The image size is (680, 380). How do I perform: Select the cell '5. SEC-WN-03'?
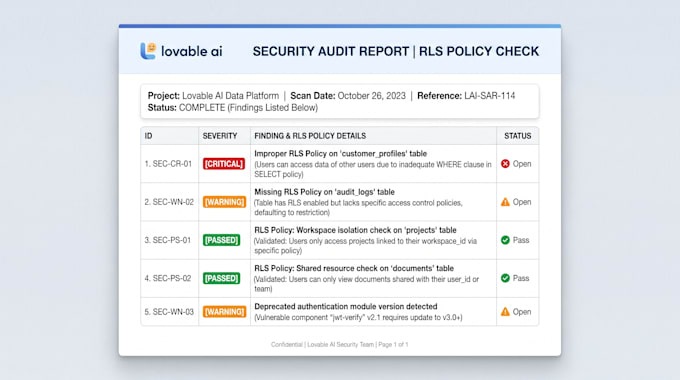pyautogui.click(x=169, y=312)
